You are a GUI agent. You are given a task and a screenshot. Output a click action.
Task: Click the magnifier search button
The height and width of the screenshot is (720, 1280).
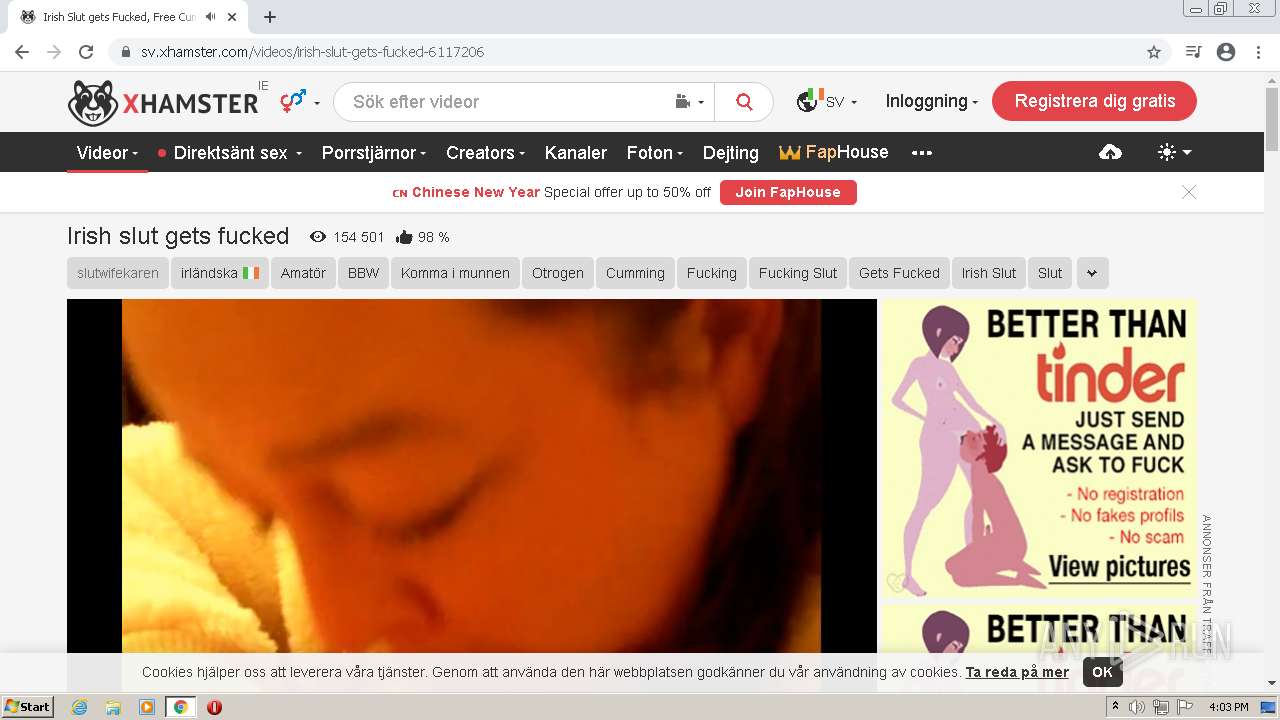(x=744, y=102)
